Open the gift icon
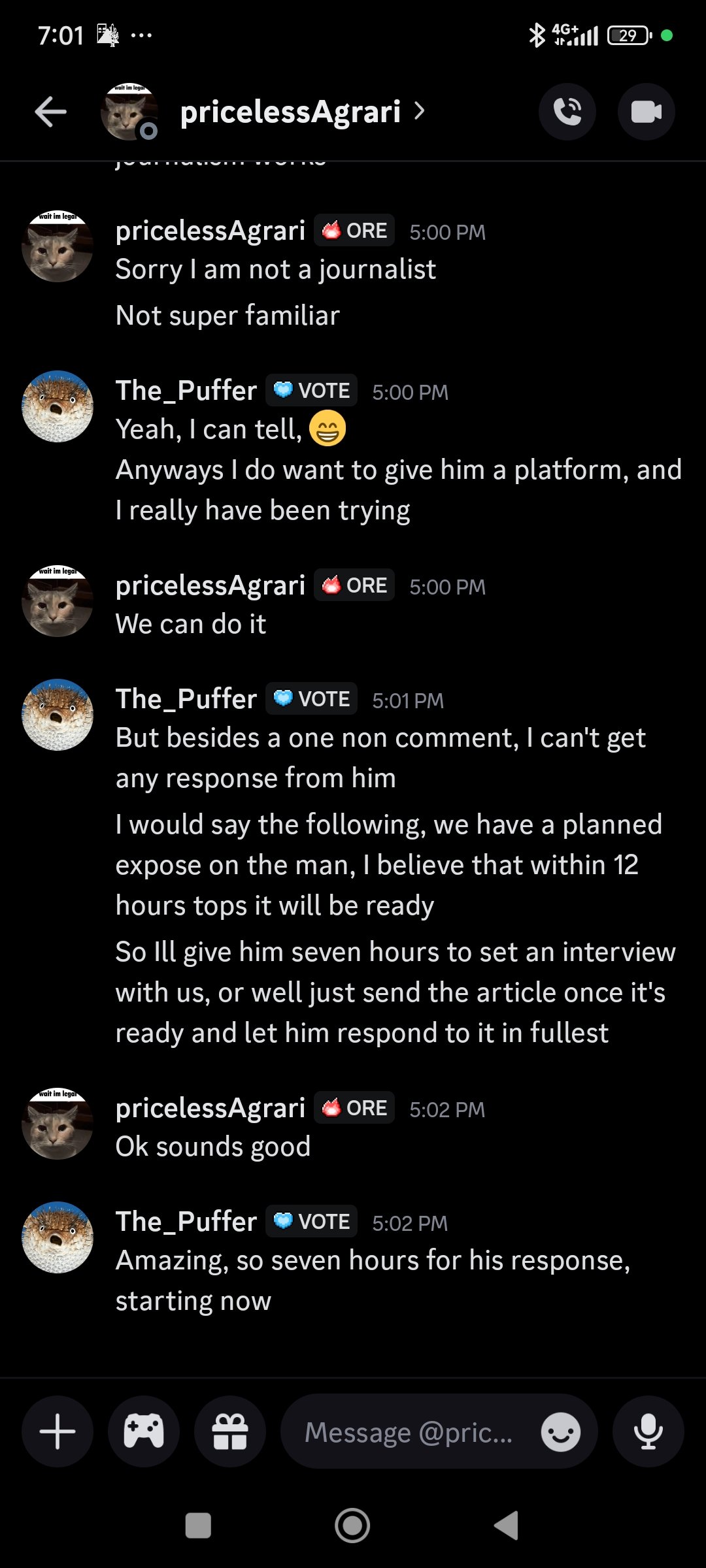The image size is (706, 1568). [230, 1431]
